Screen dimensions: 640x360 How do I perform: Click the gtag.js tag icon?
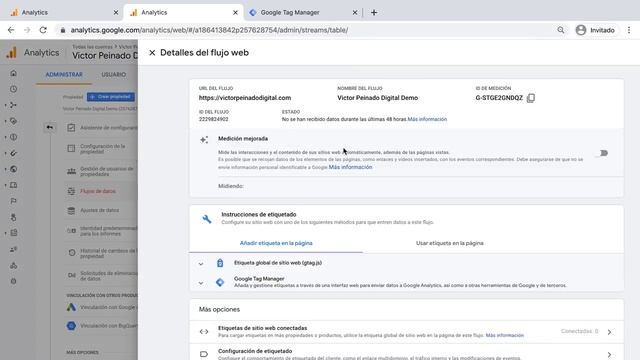point(220,263)
